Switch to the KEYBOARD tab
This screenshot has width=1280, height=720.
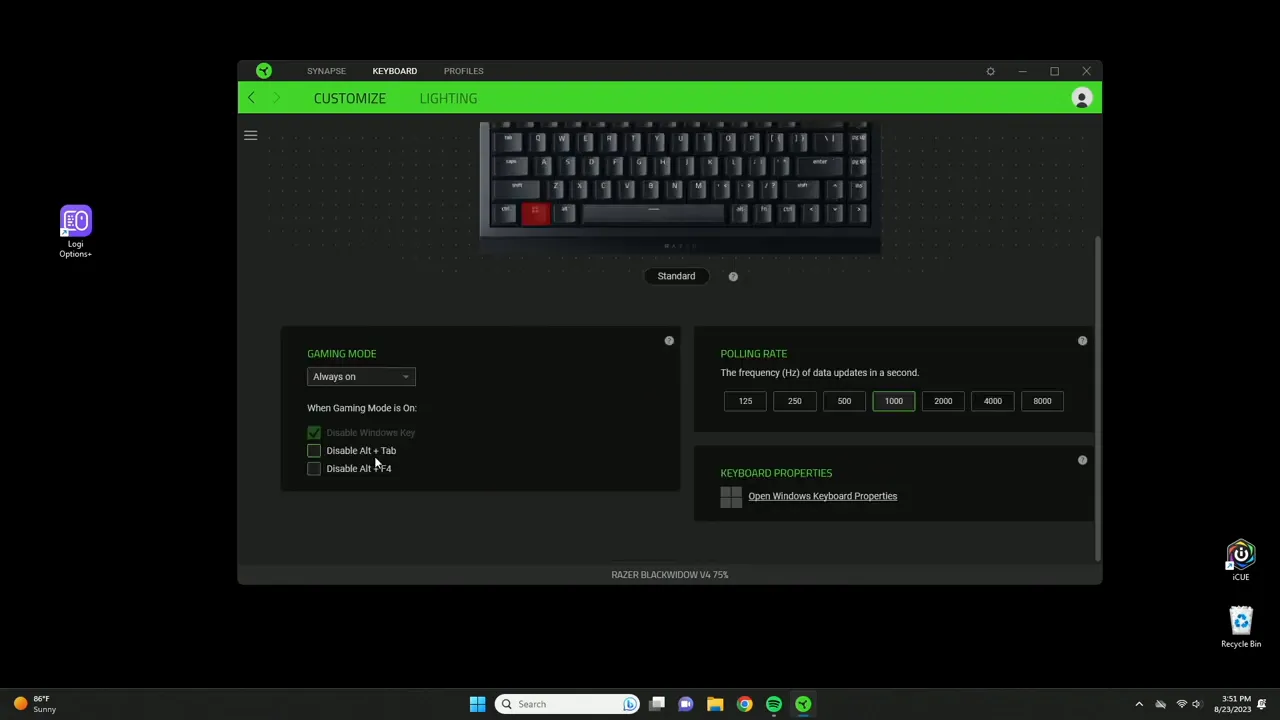[394, 71]
